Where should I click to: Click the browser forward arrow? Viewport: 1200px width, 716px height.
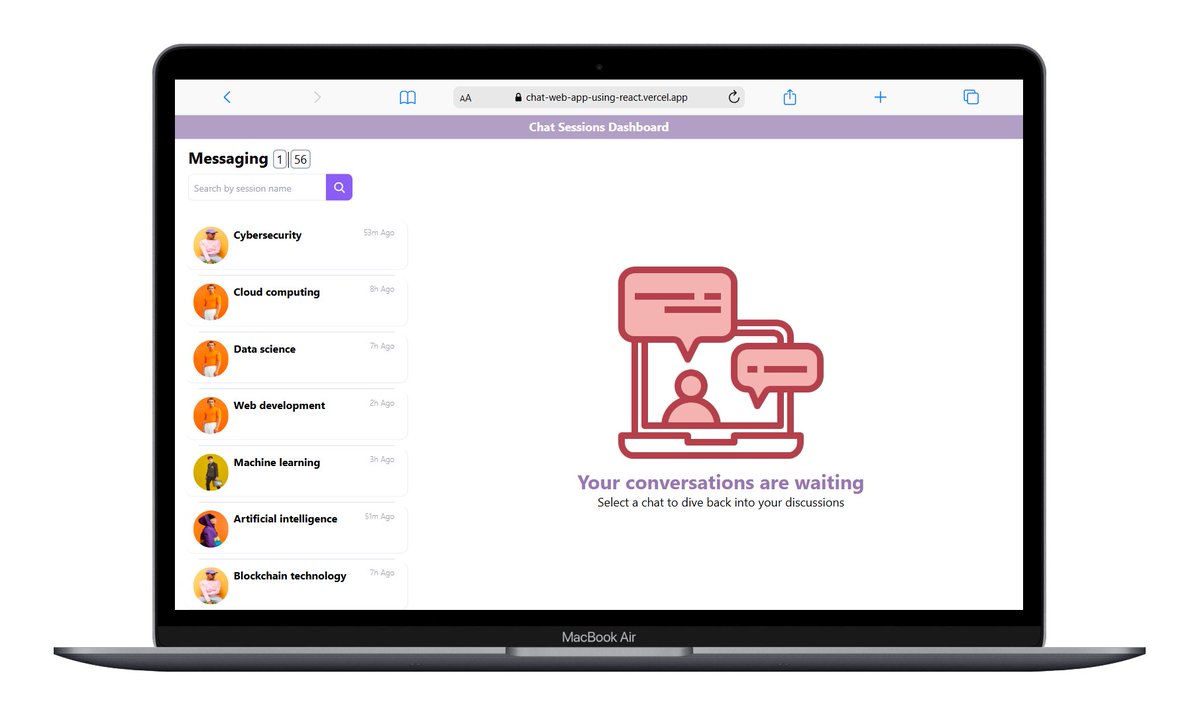[317, 97]
